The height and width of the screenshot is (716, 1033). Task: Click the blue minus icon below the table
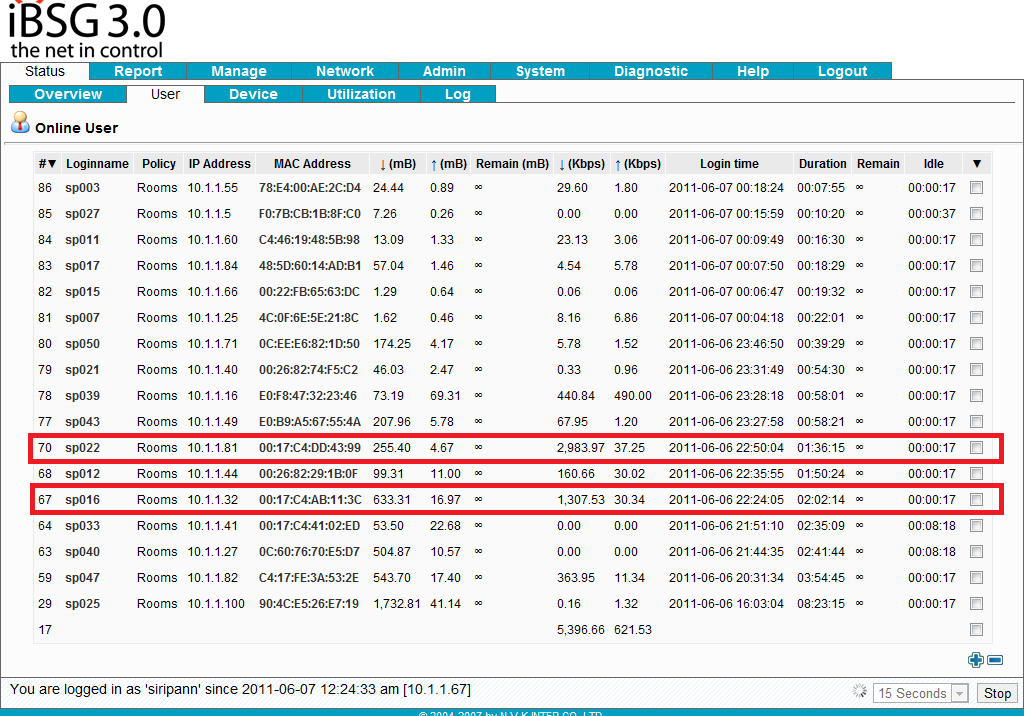[994, 659]
